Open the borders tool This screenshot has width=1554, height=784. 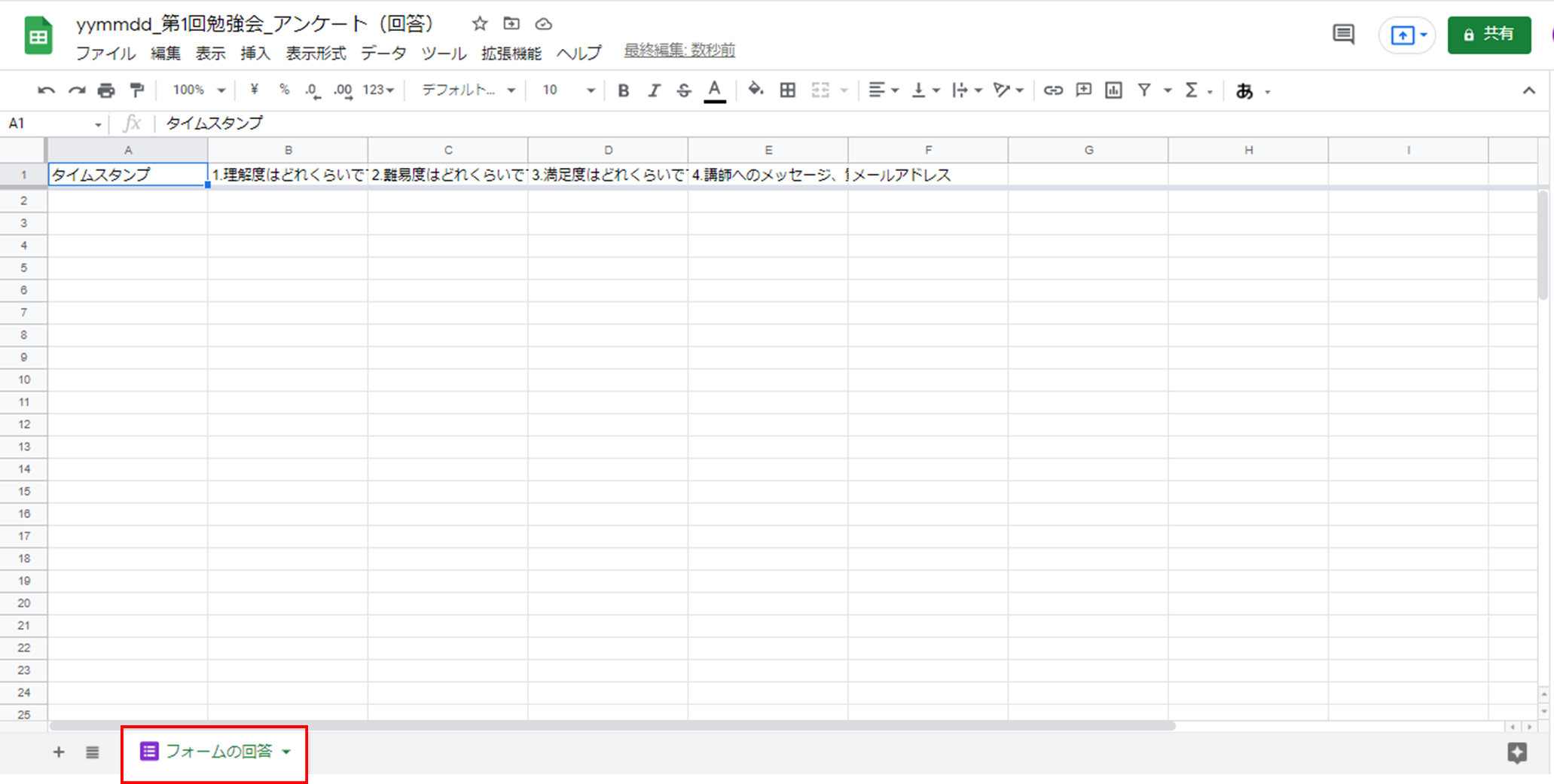(787, 90)
